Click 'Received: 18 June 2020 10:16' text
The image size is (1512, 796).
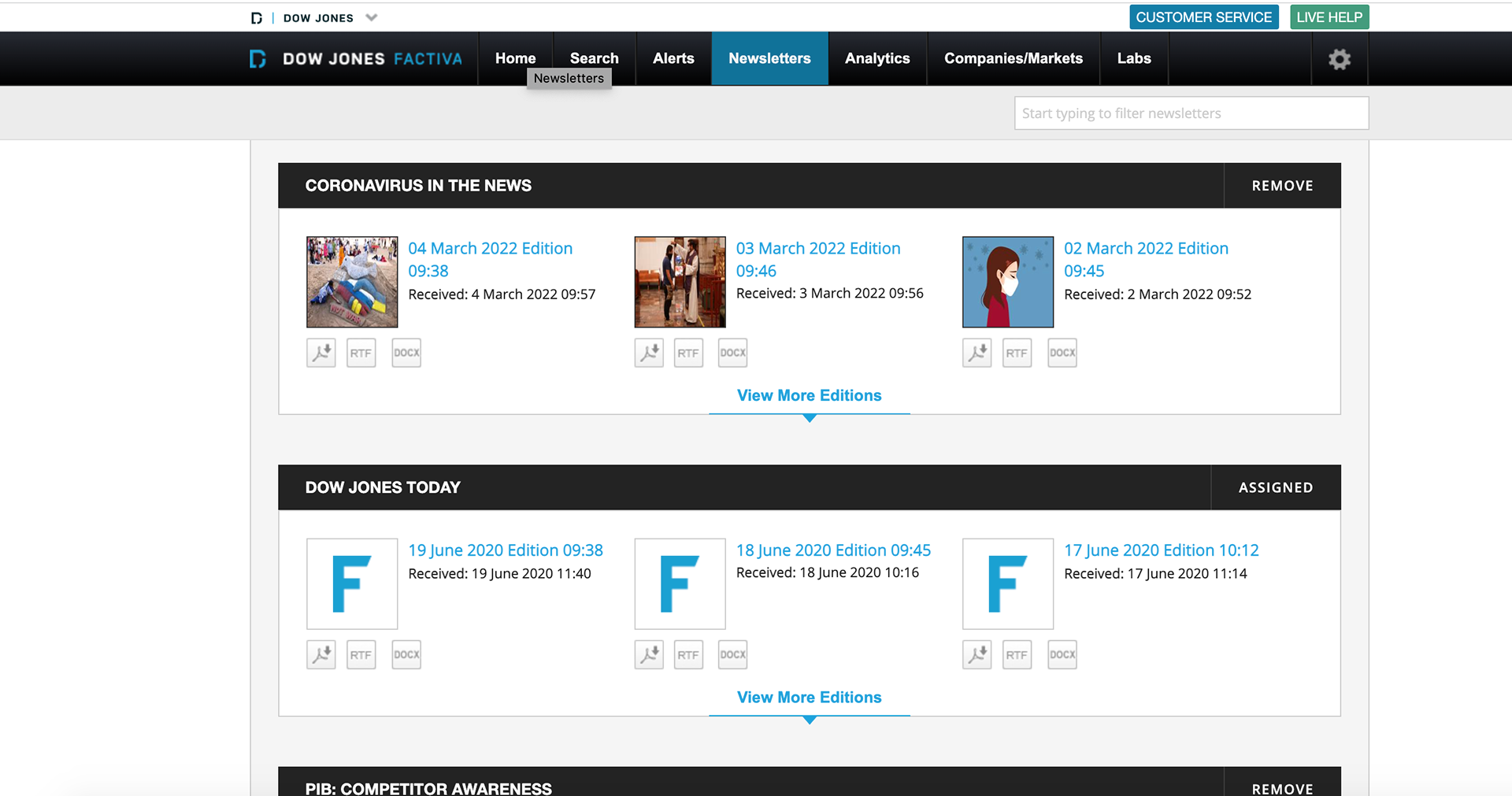click(827, 572)
